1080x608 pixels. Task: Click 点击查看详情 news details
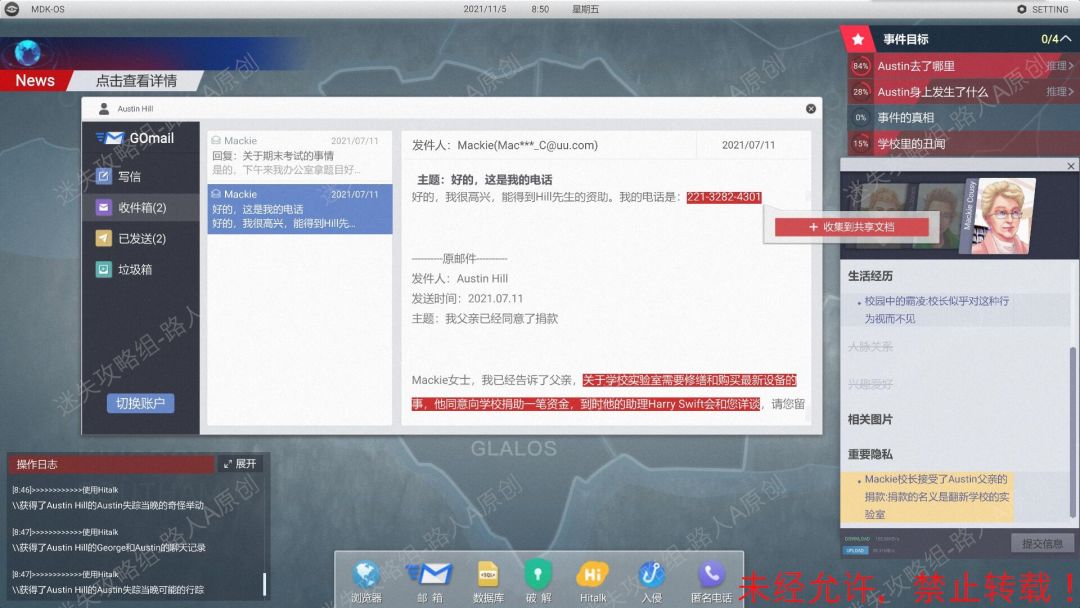coord(136,81)
